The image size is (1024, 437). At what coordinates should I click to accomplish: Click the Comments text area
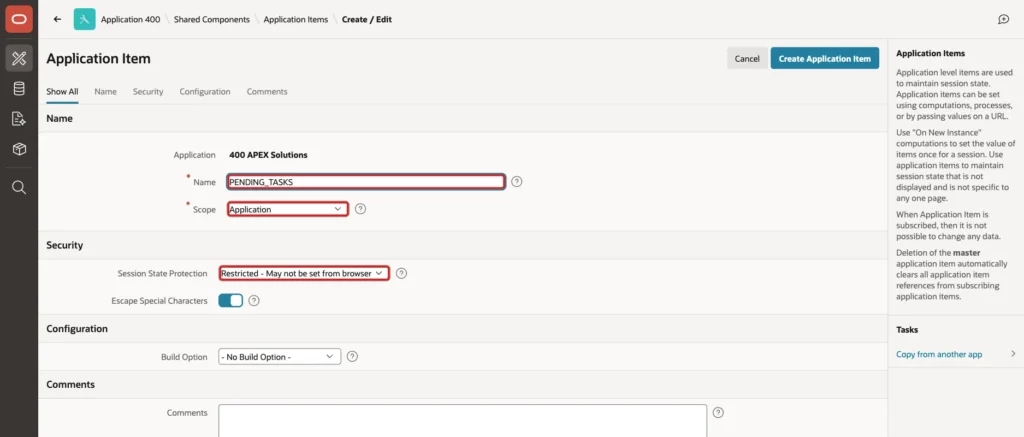tap(462, 421)
